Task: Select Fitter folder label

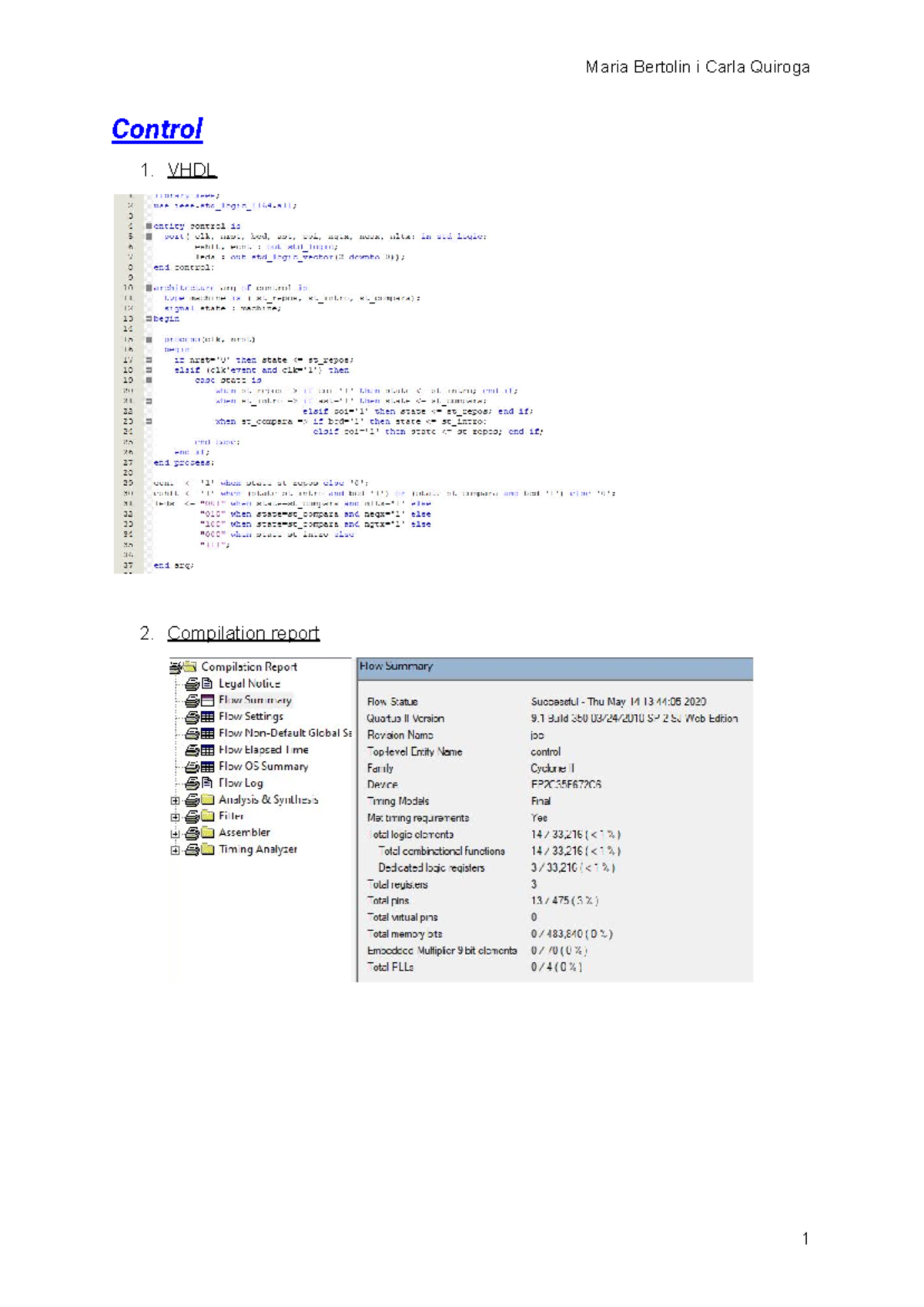Action: coord(231,816)
